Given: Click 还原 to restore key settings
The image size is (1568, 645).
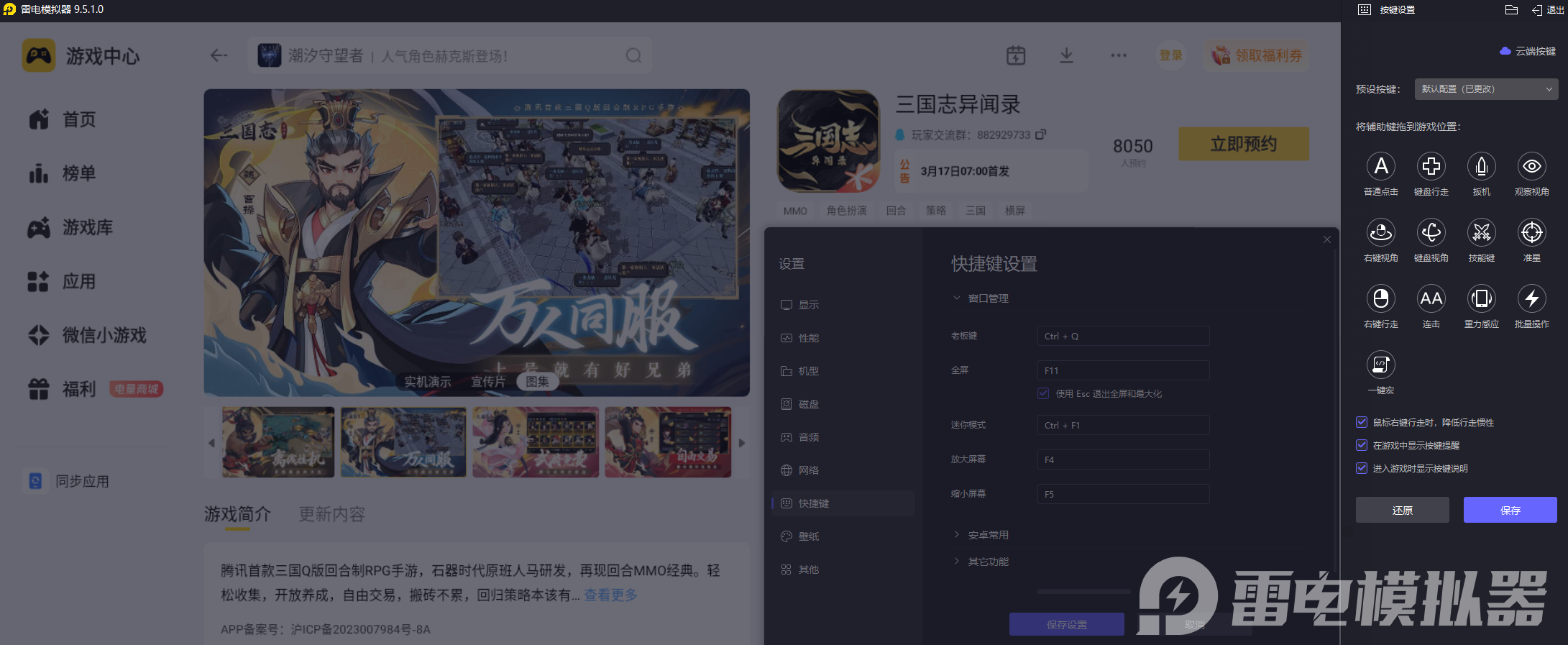Looking at the screenshot, I should pos(1403,510).
